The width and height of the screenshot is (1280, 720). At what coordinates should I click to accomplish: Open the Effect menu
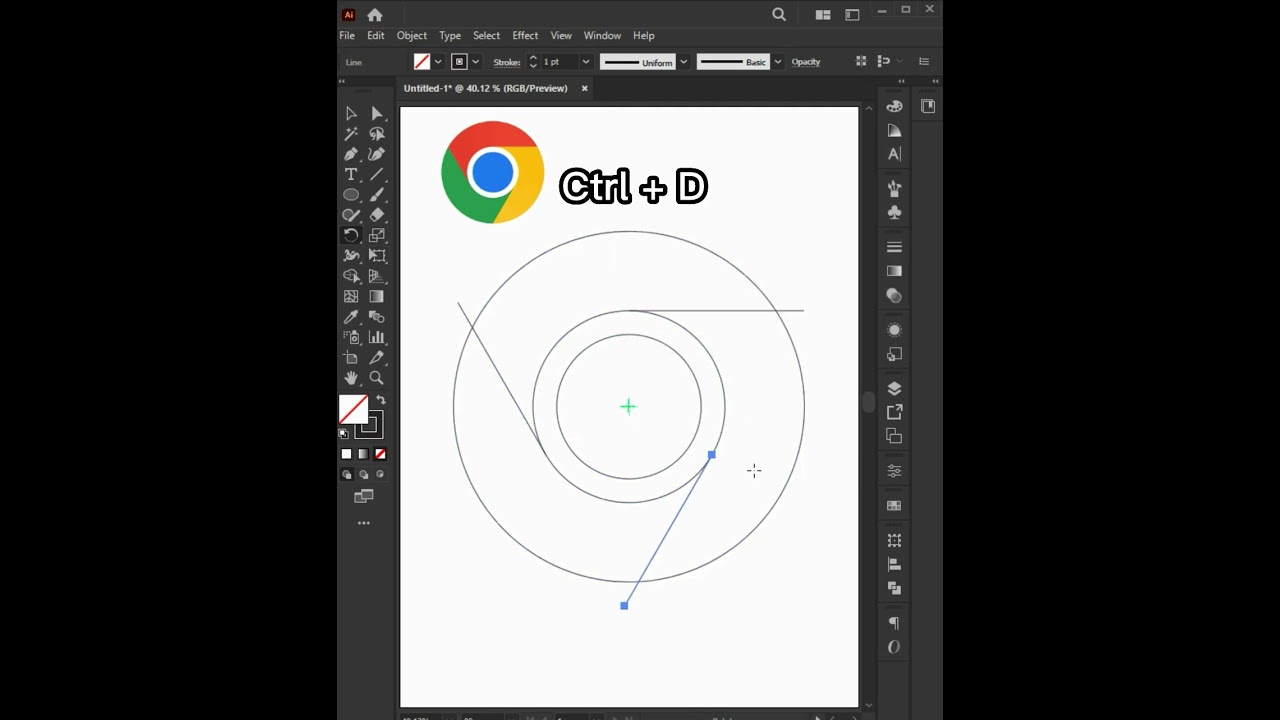pos(525,35)
